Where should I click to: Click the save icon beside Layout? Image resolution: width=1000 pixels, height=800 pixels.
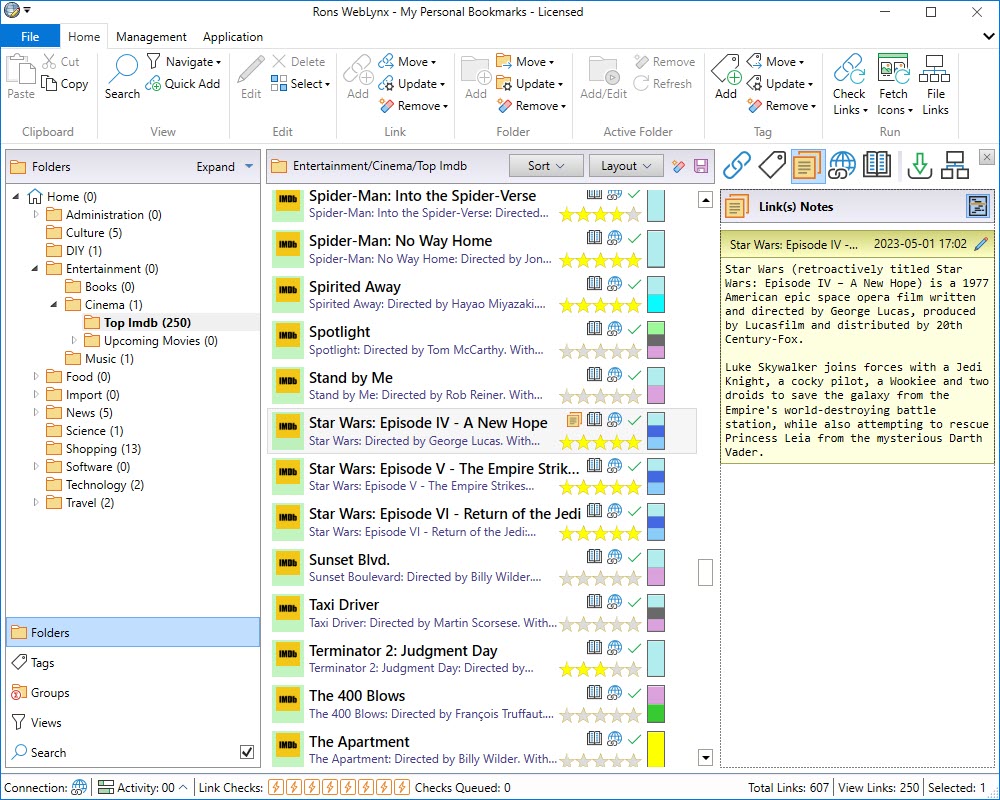click(x=701, y=166)
